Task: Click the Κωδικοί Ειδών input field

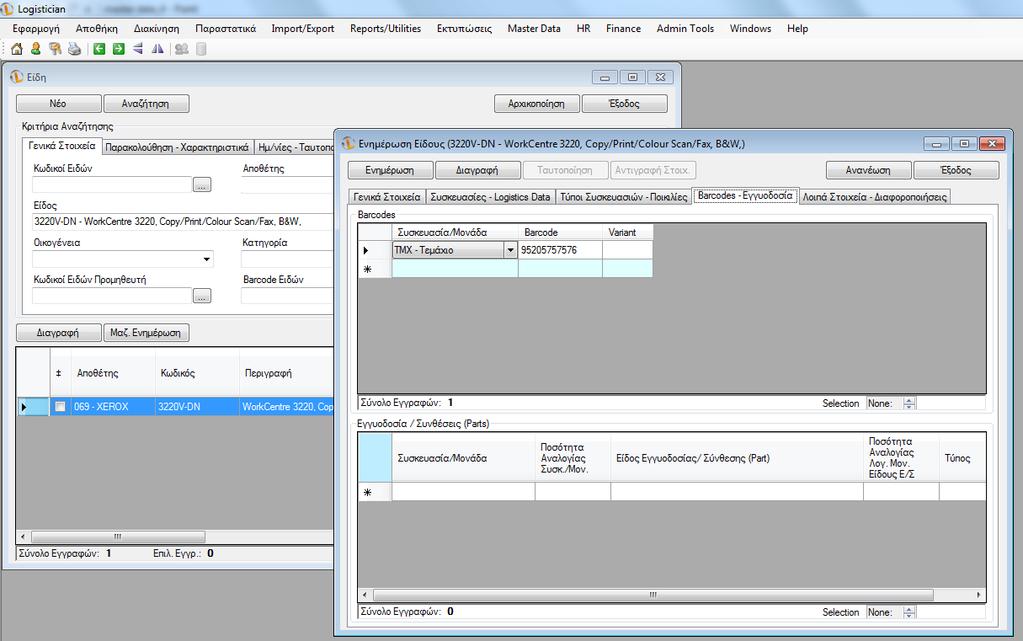Action: pos(112,185)
